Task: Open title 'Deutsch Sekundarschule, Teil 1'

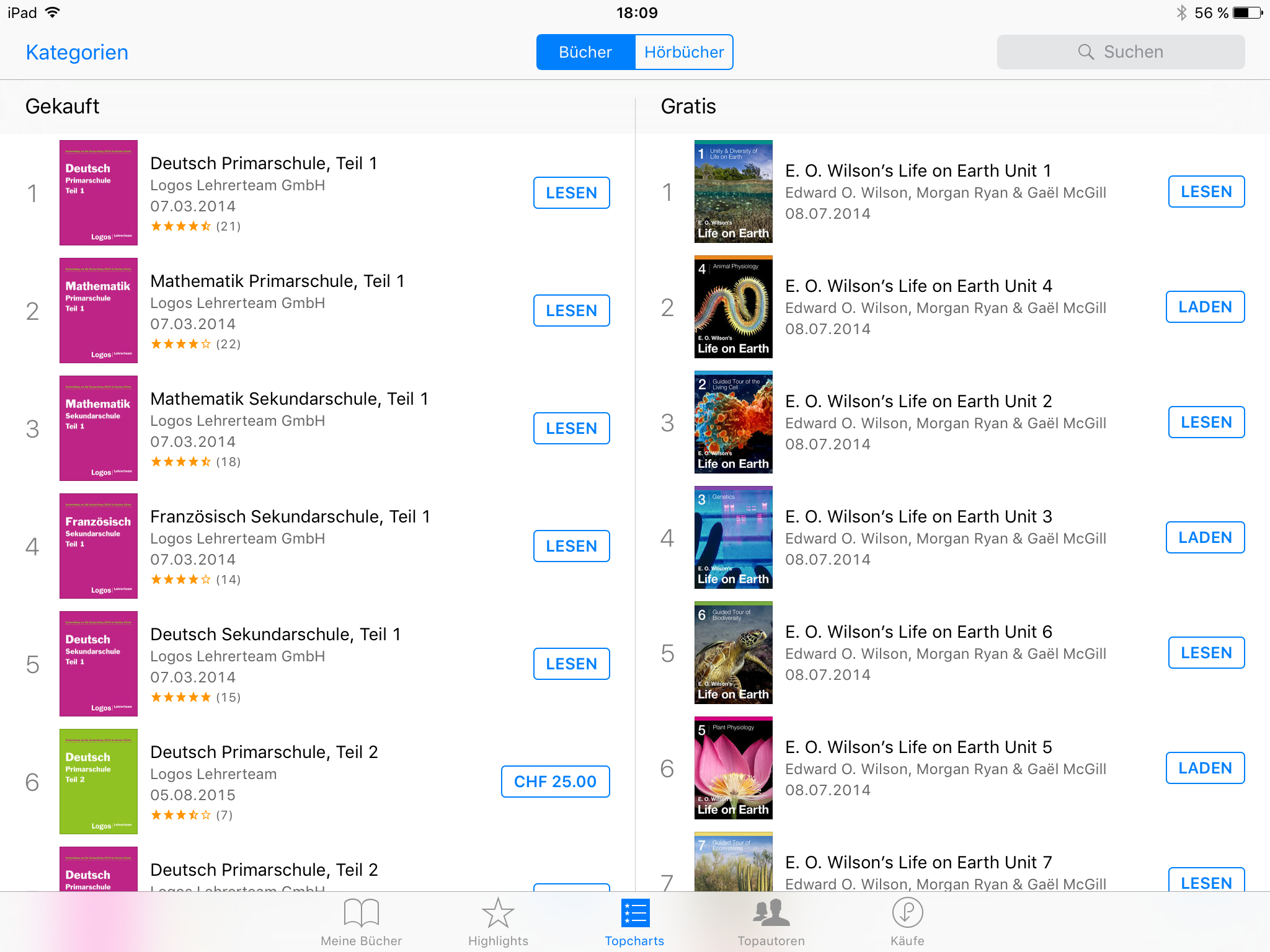Action: (x=275, y=634)
